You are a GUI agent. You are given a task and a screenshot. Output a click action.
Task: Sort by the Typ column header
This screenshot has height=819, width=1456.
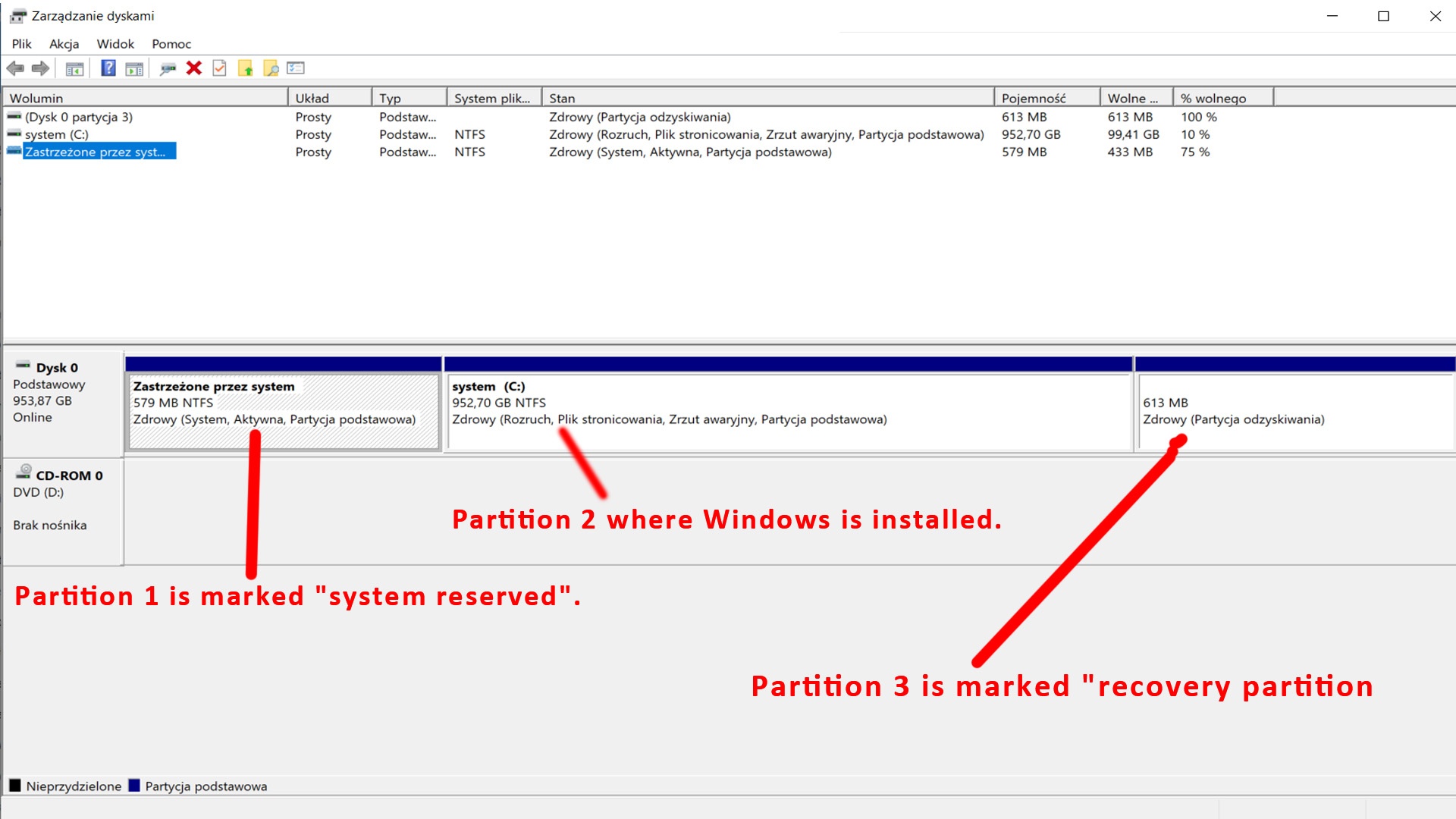pos(409,98)
